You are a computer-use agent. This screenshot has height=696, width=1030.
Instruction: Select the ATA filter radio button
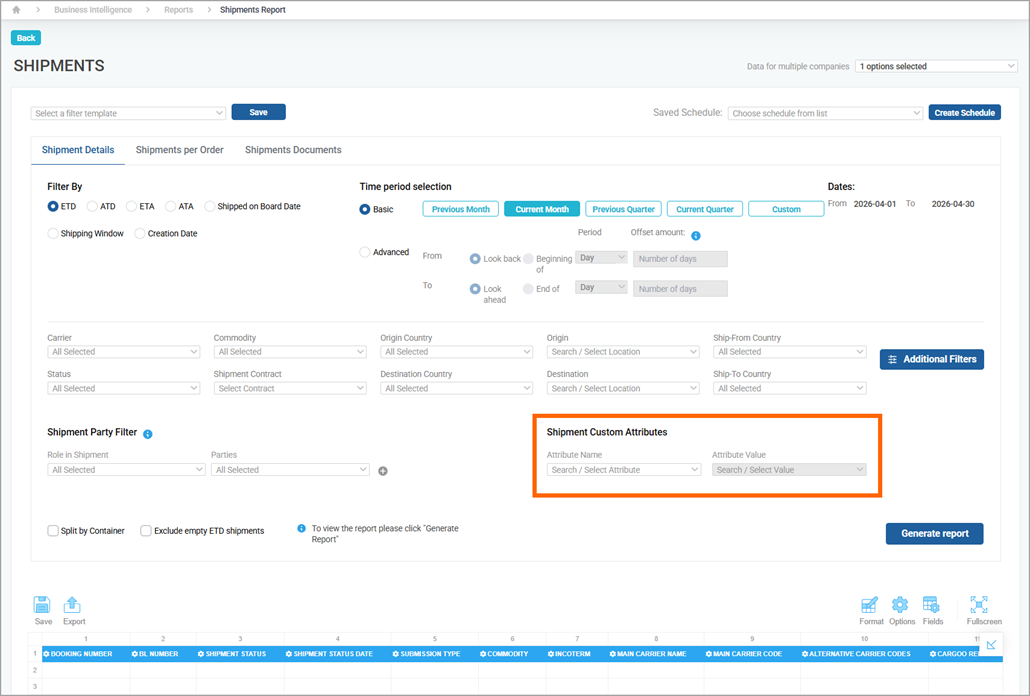[x=171, y=206]
